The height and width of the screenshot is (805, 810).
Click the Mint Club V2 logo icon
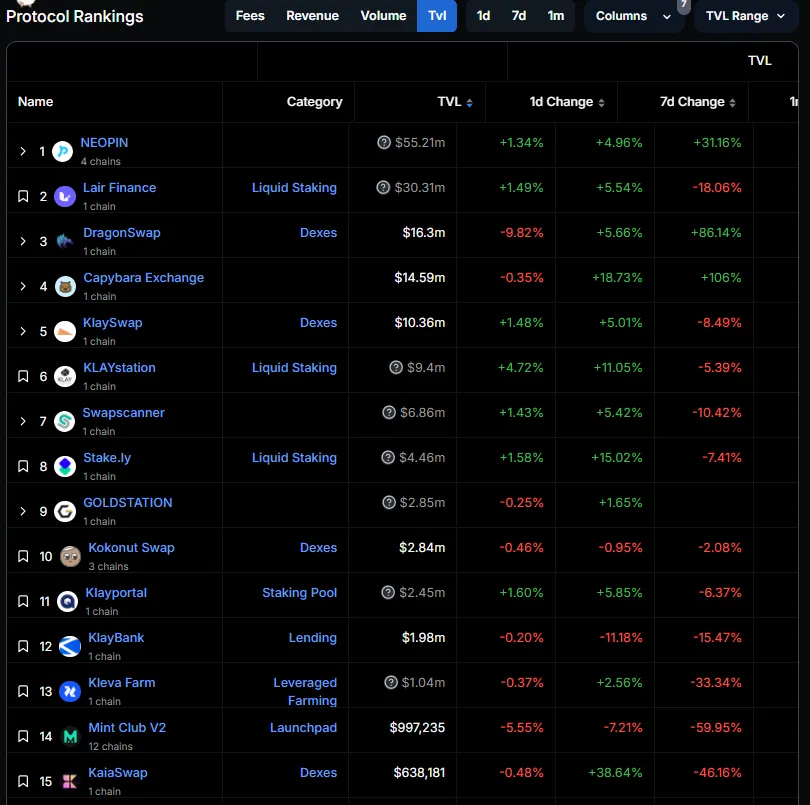tap(70, 736)
